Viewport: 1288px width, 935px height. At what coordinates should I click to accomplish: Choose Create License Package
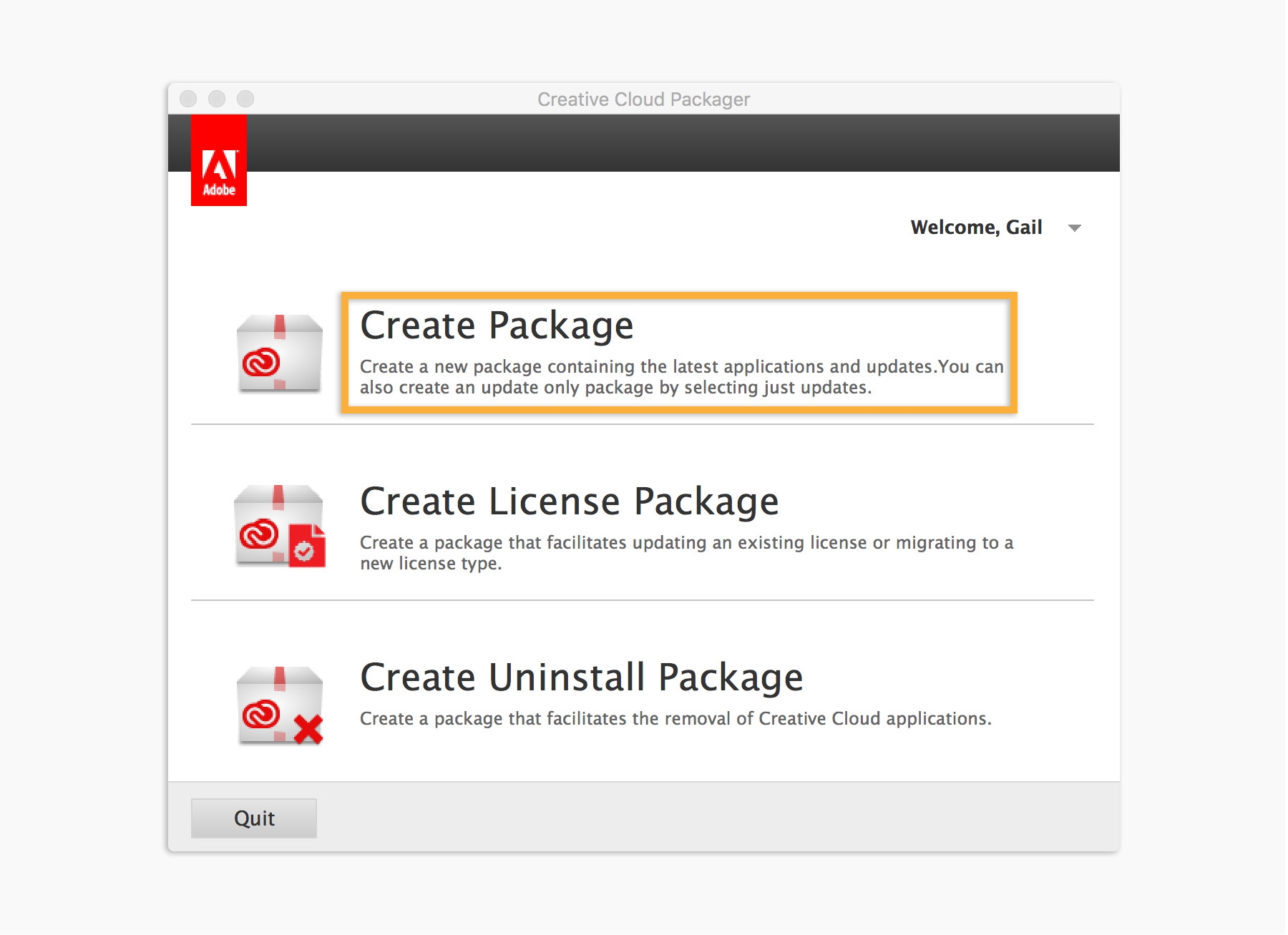(570, 501)
